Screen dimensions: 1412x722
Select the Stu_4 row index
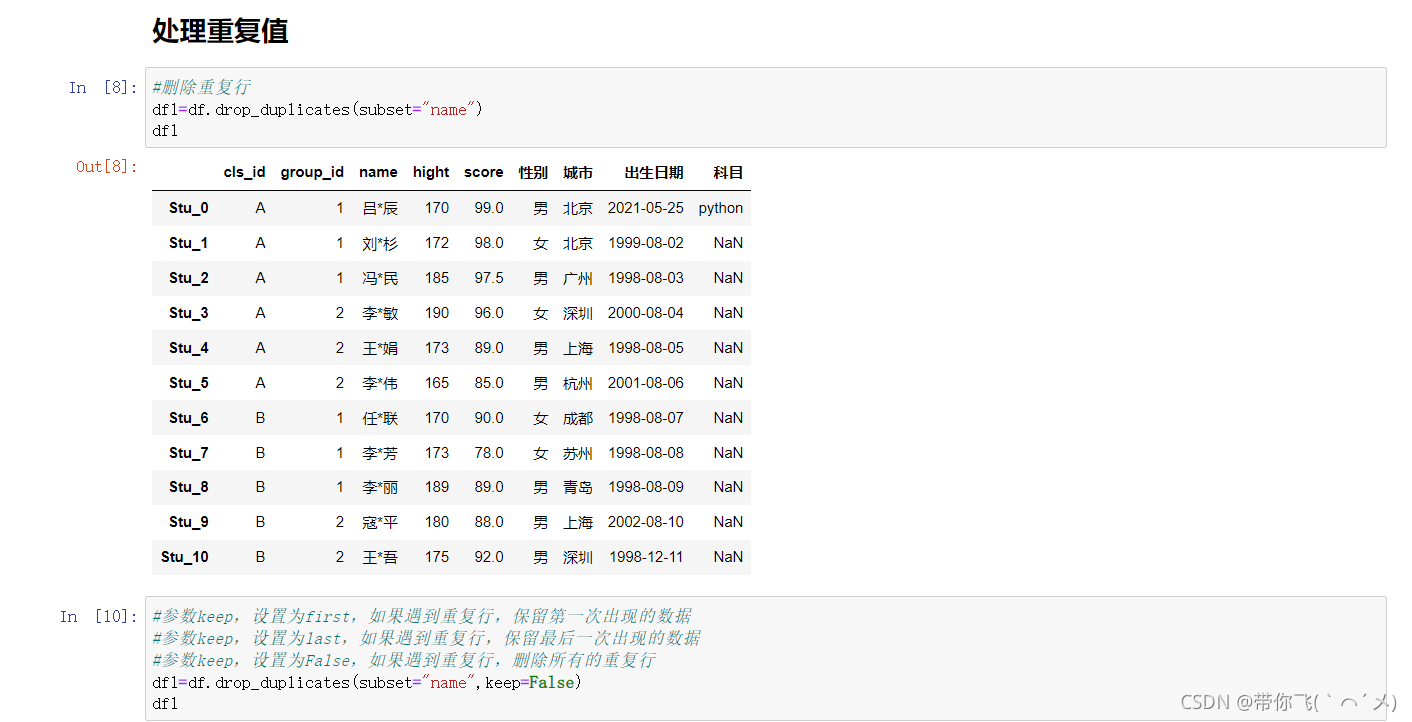click(x=189, y=348)
